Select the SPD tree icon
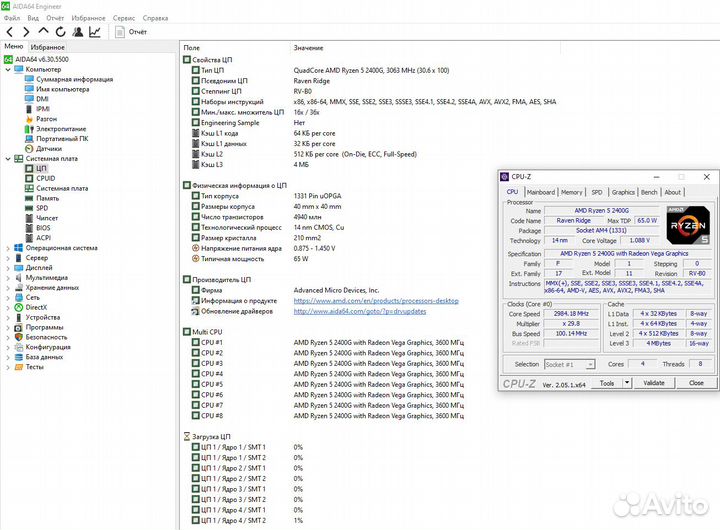 coord(29,208)
